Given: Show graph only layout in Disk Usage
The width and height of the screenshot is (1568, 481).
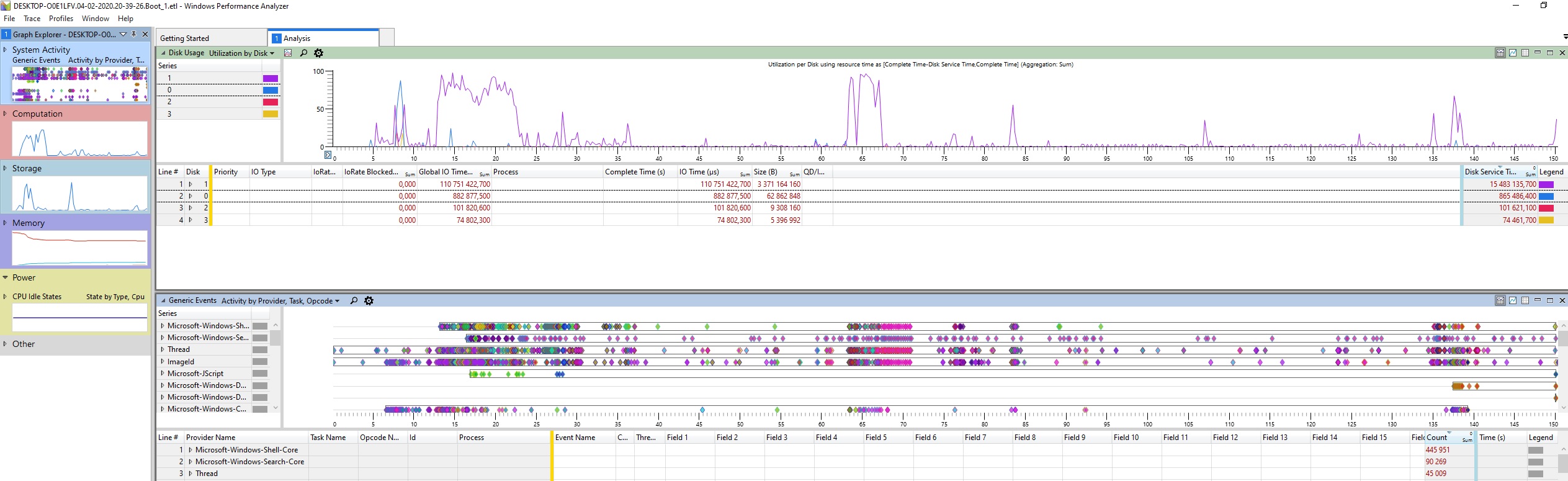Looking at the screenshot, I should point(1513,53).
